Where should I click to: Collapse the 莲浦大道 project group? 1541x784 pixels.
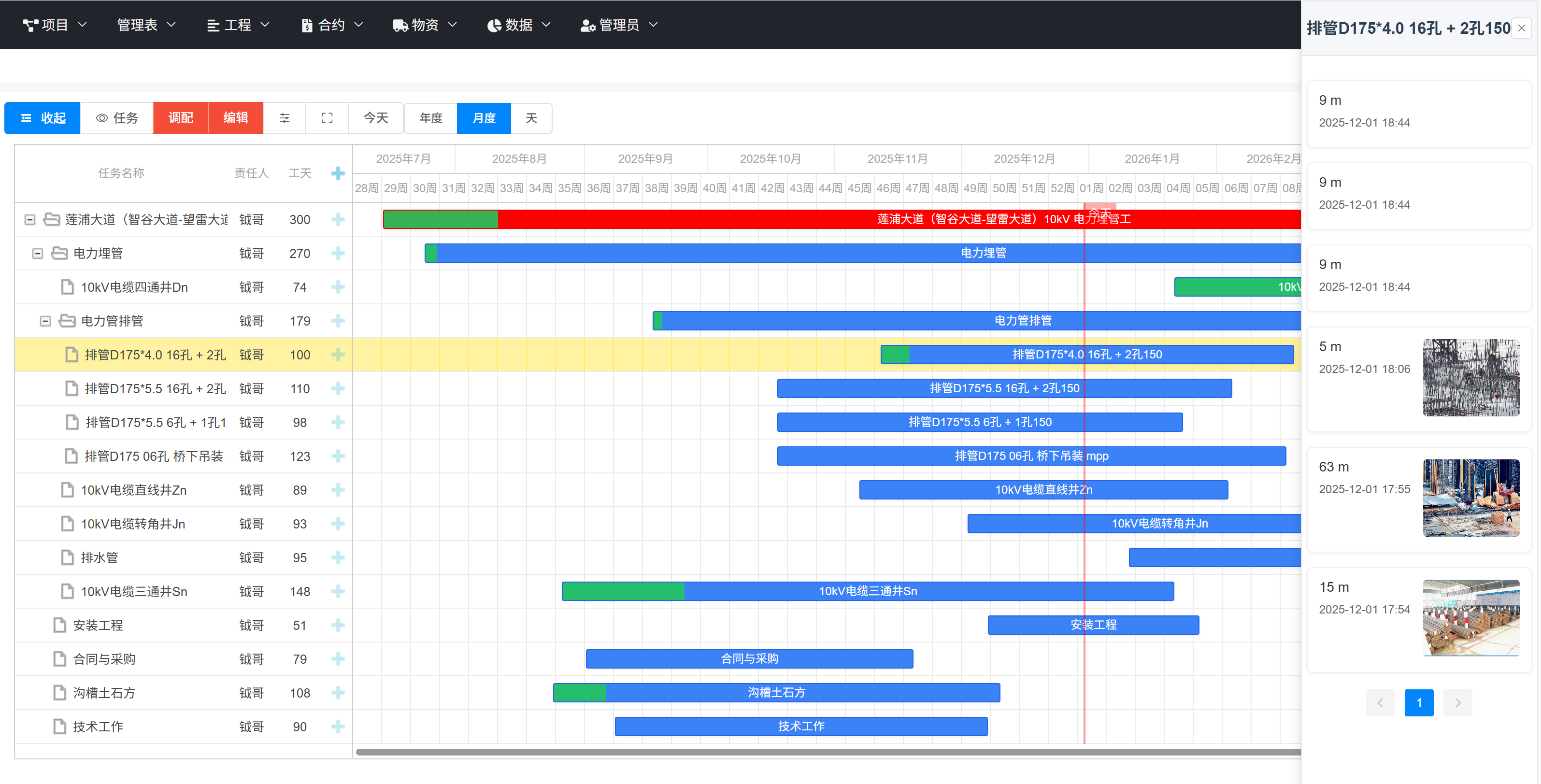coord(29,219)
